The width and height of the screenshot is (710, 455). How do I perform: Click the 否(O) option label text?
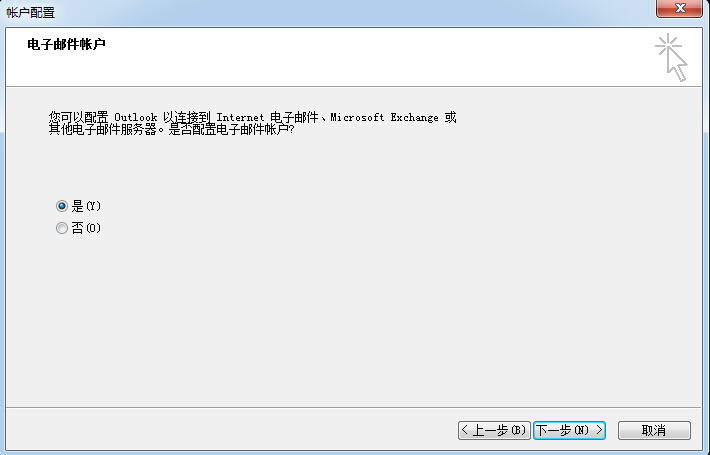click(87, 229)
